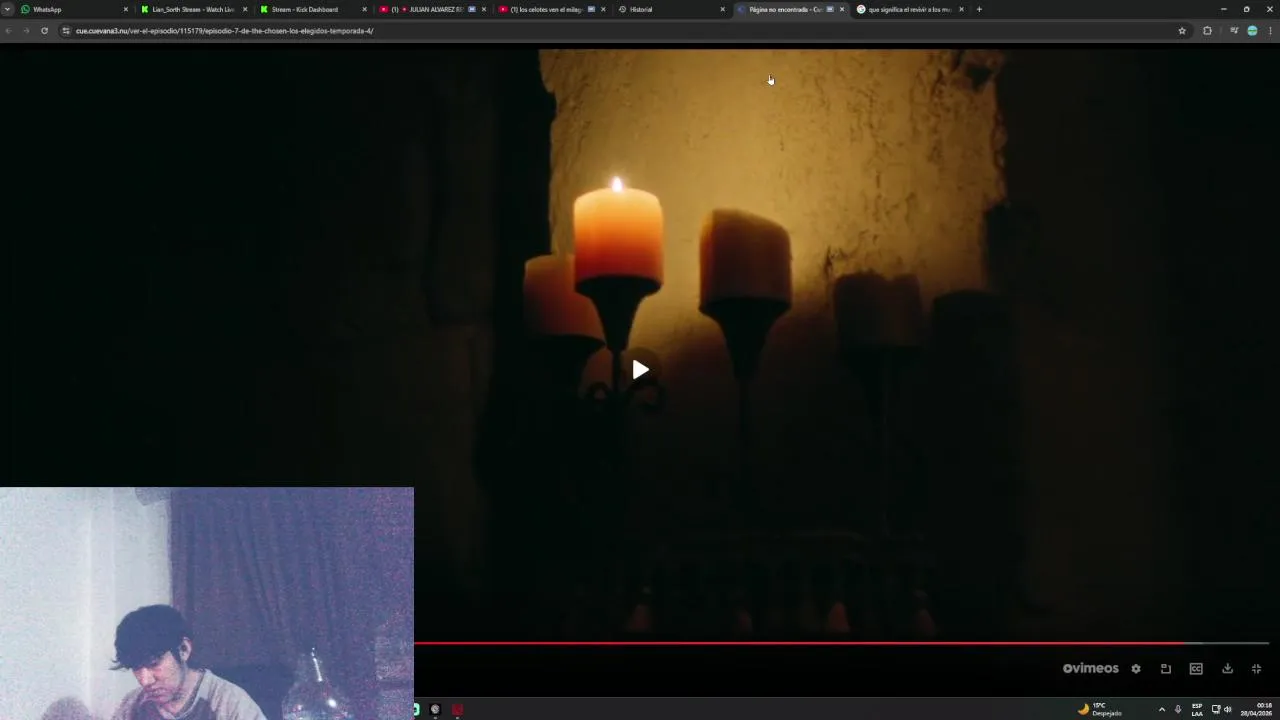The height and width of the screenshot is (720, 1280).
Task: View site information icon in address bar
Action: pos(66,31)
